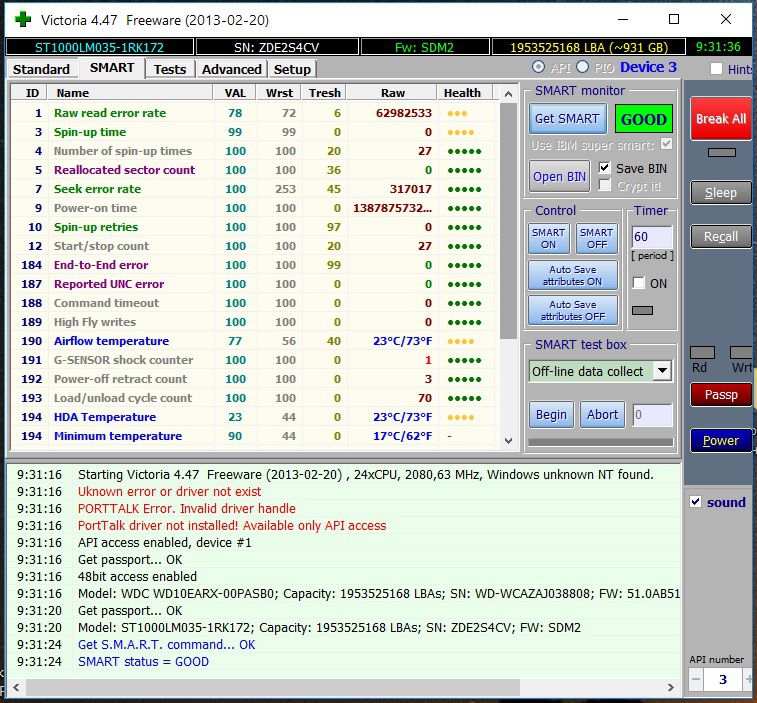Click the red Passp button
The height and width of the screenshot is (703, 757).
[x=721, y=394]
